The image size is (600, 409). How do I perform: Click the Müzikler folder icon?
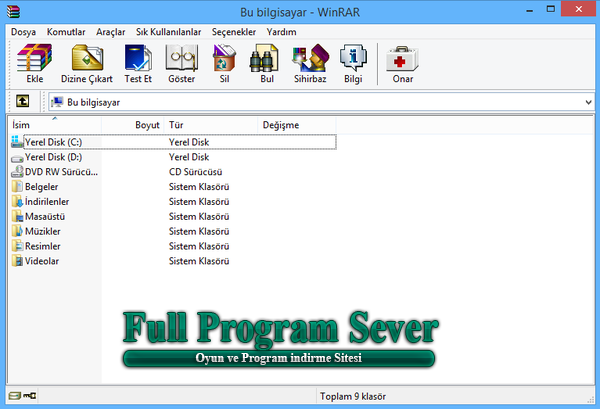point(17,231)
